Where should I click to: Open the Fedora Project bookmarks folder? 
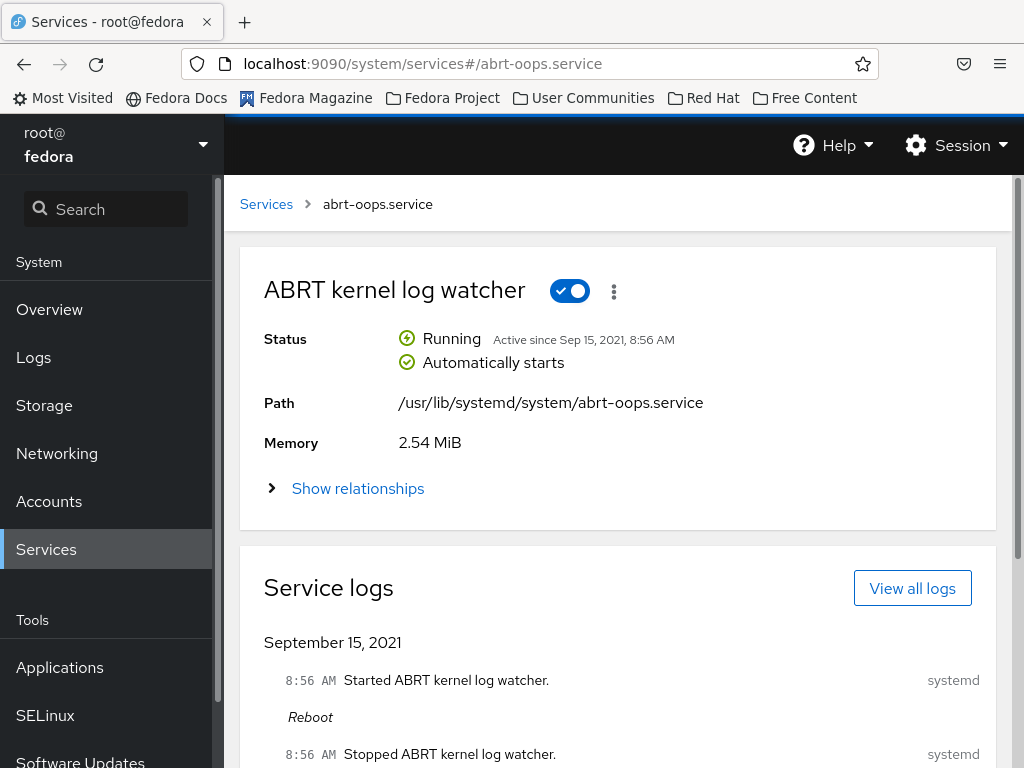(443, 99)
